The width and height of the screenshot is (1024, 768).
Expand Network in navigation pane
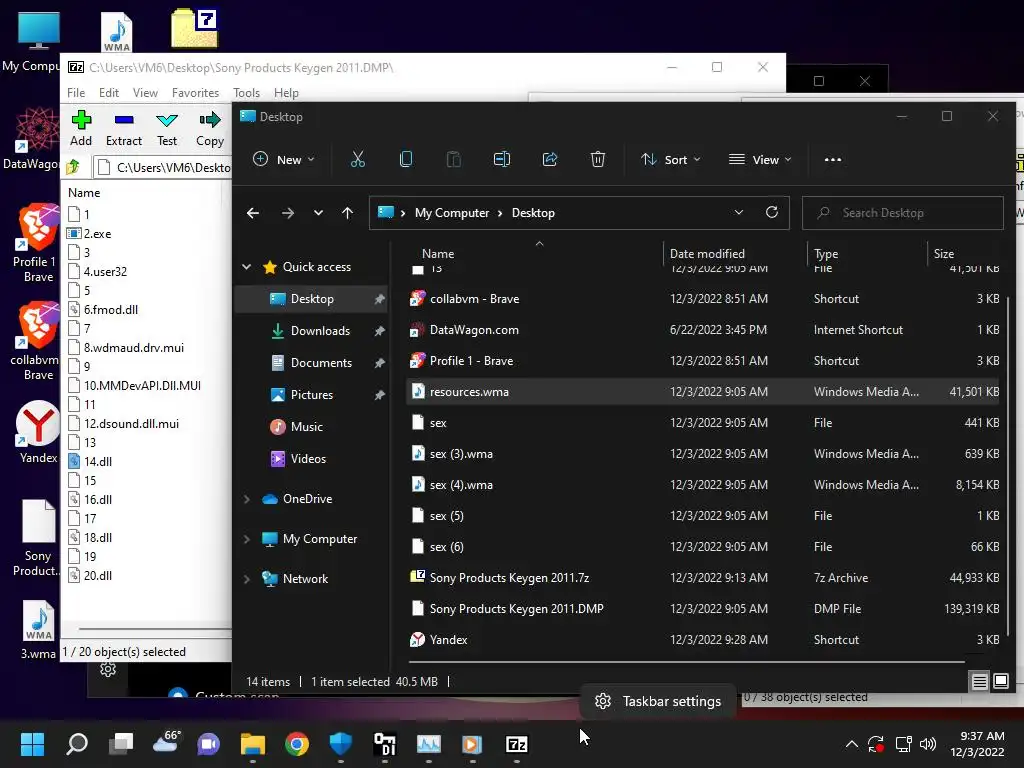pyautogui.click(x=247, y=579)
